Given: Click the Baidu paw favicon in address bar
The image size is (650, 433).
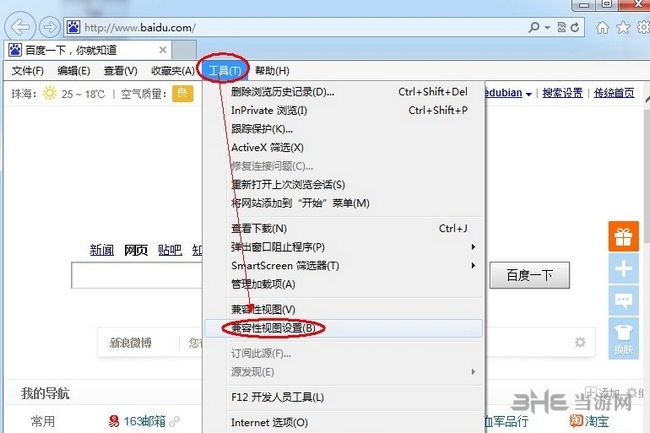Looking at the screenshot, I should [73, 27].
